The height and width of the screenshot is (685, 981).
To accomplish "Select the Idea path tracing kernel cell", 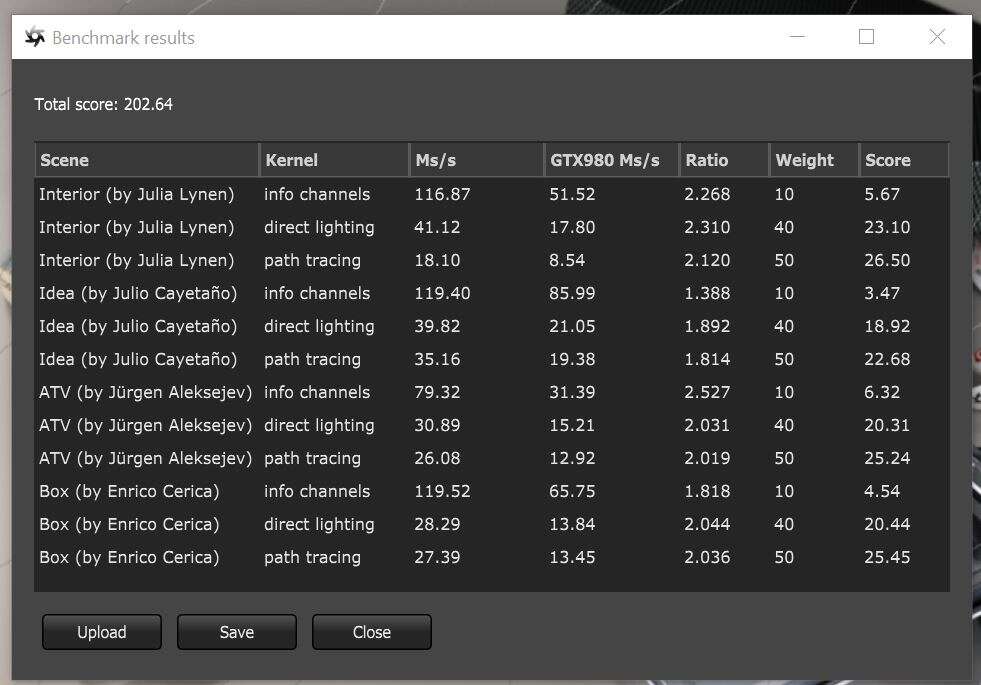I will tap(312, 359).
